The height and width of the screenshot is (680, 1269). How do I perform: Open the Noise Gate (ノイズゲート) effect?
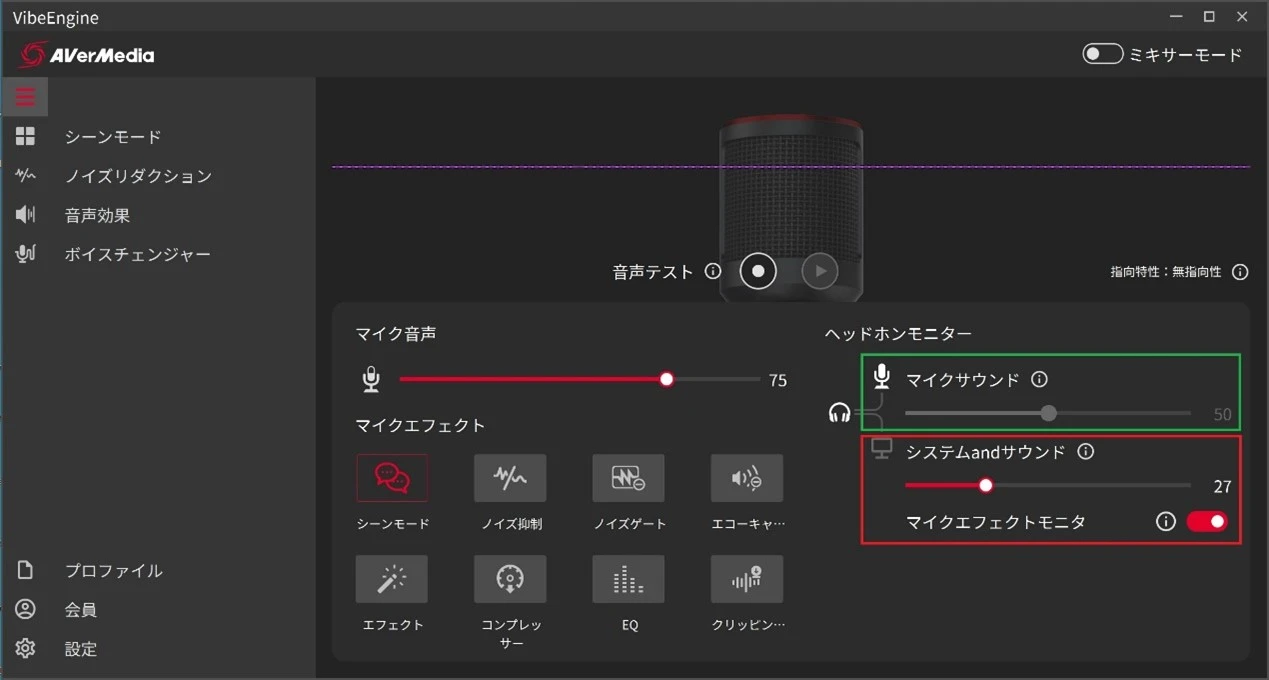coord(628,478)
